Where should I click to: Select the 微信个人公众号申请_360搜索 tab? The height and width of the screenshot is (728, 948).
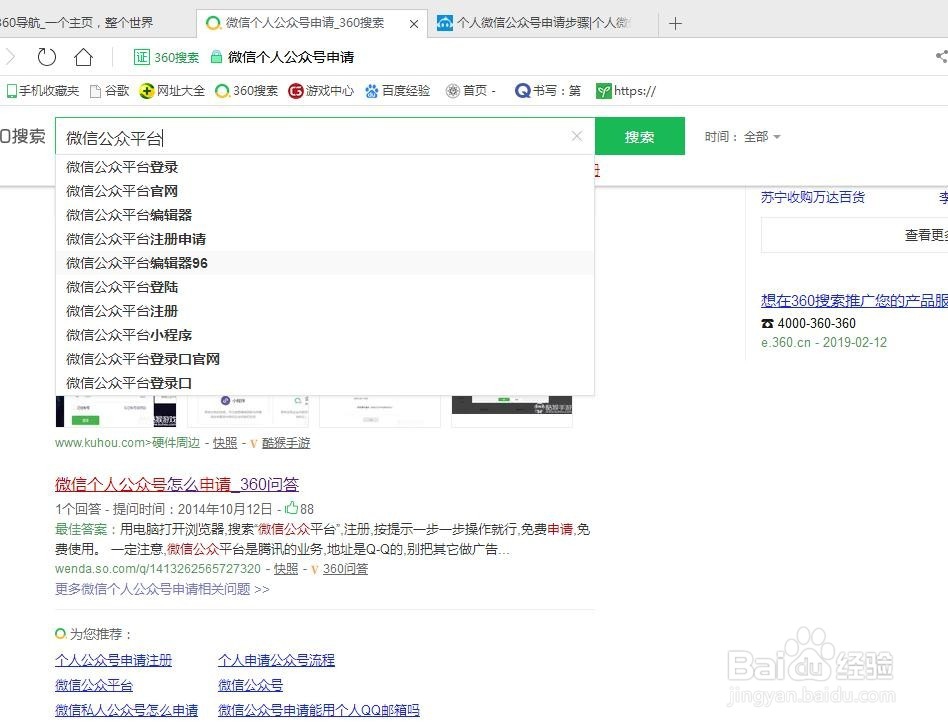point(312,23)
